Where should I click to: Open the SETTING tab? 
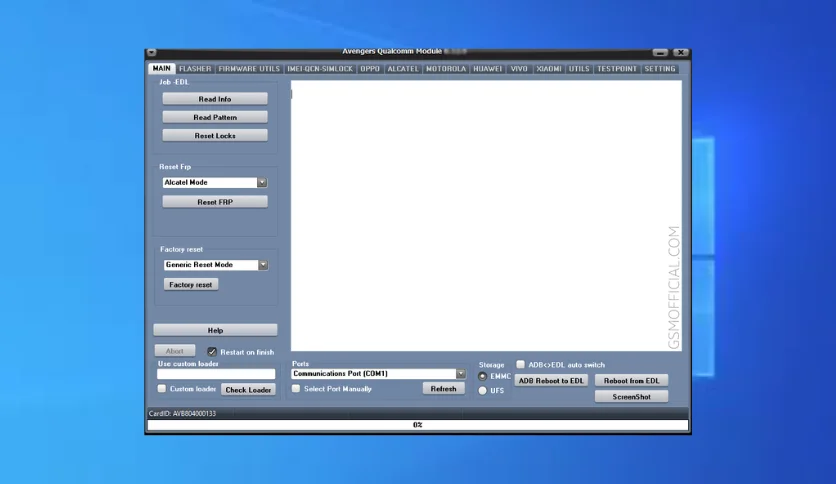pyautogui.click(x=660, y=69)
